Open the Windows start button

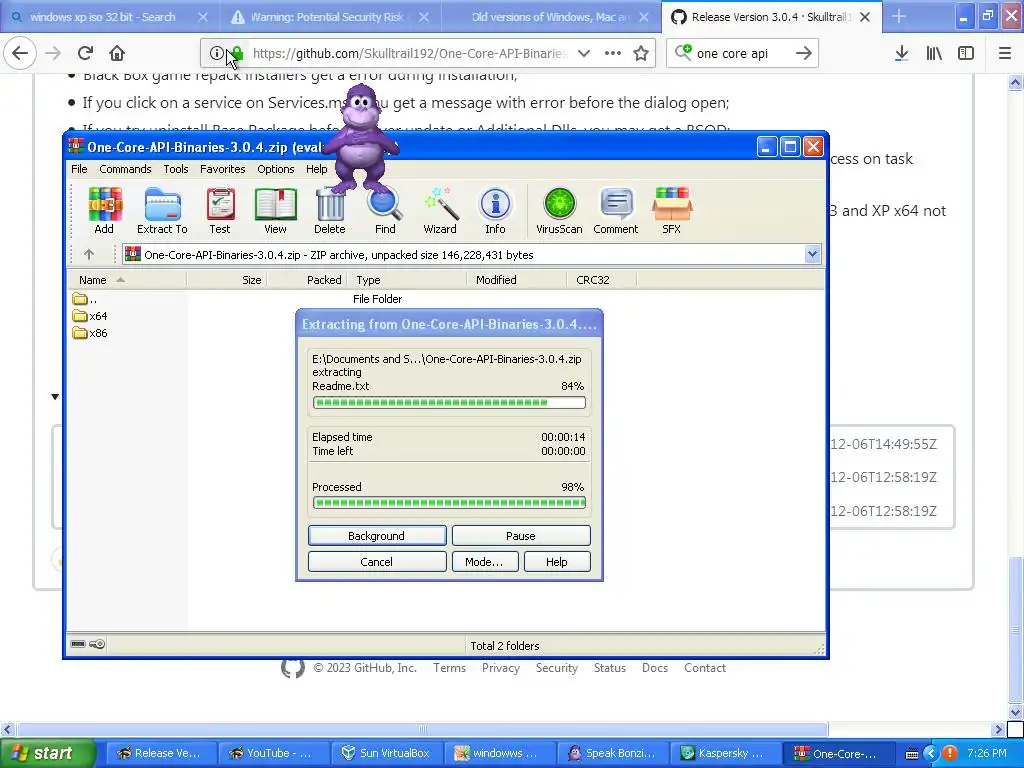coord(47,753)
